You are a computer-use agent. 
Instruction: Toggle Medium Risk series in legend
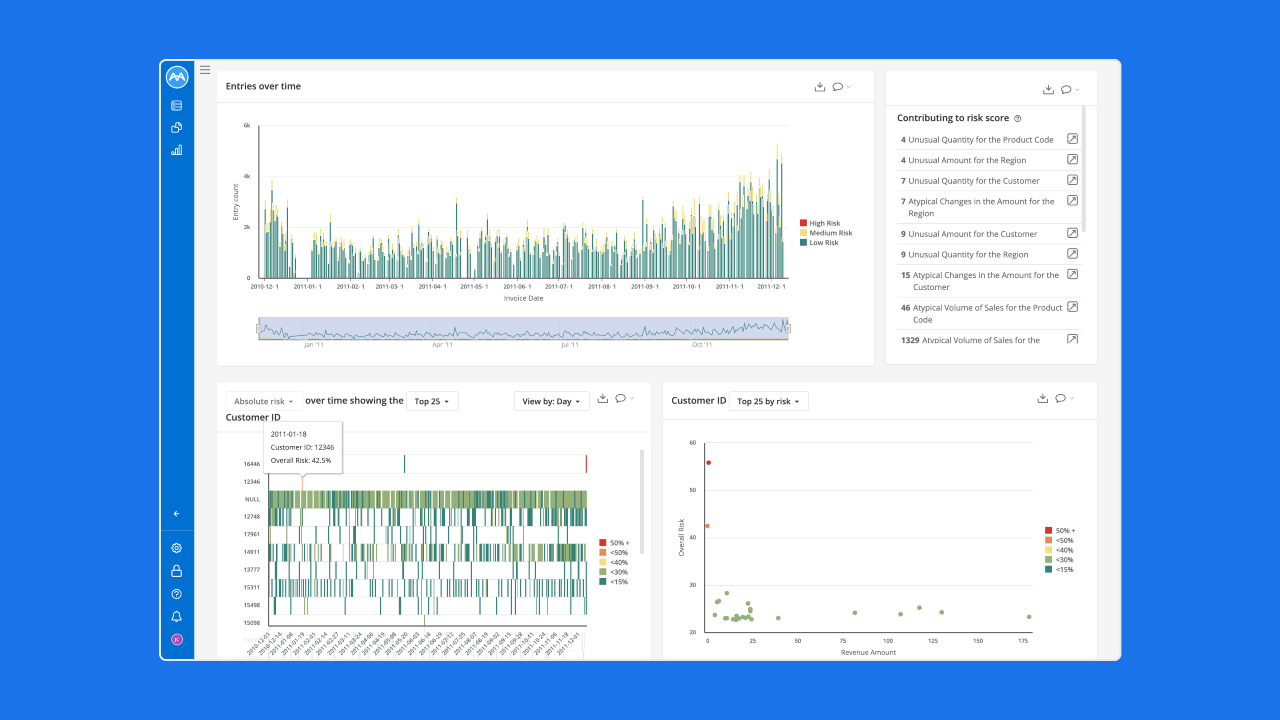[826, 233]
